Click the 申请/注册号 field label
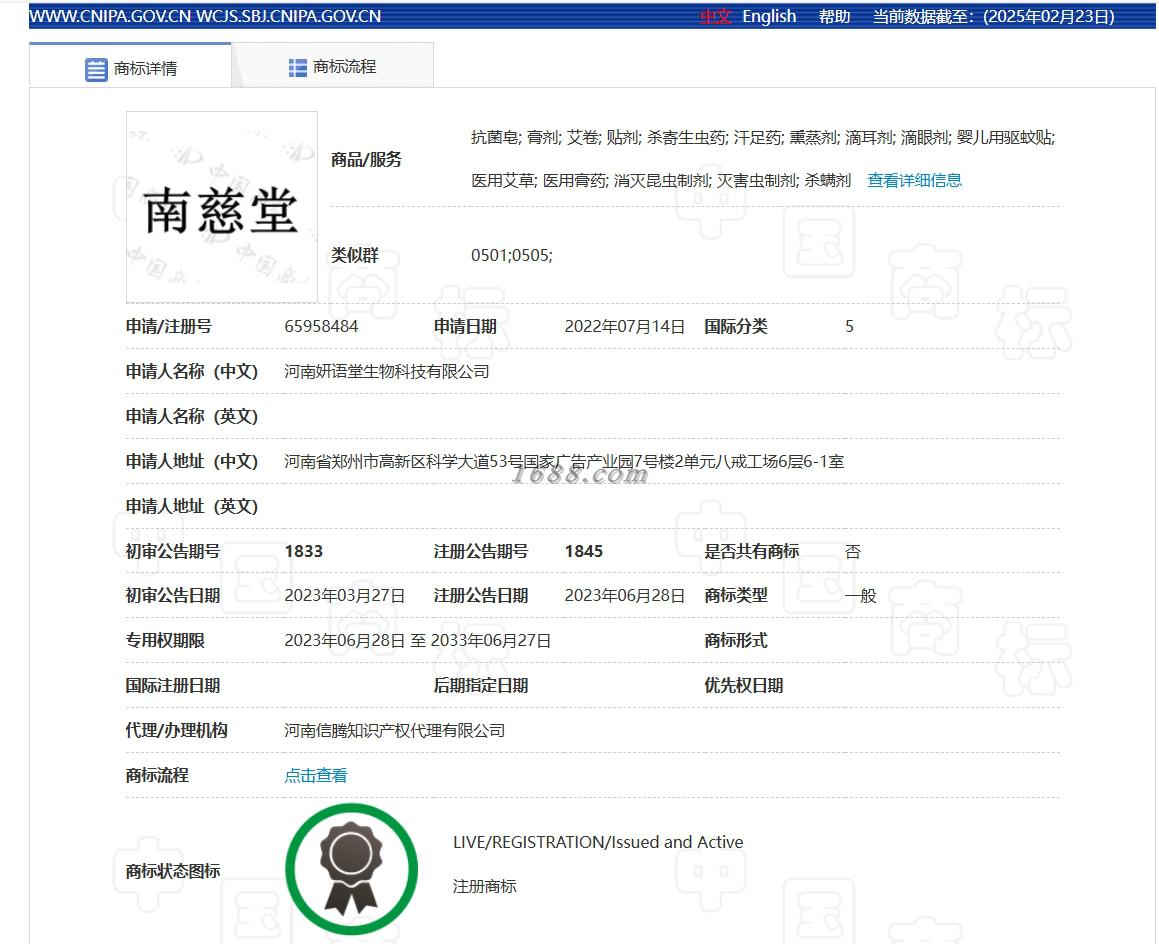 [x=169, y=327]
